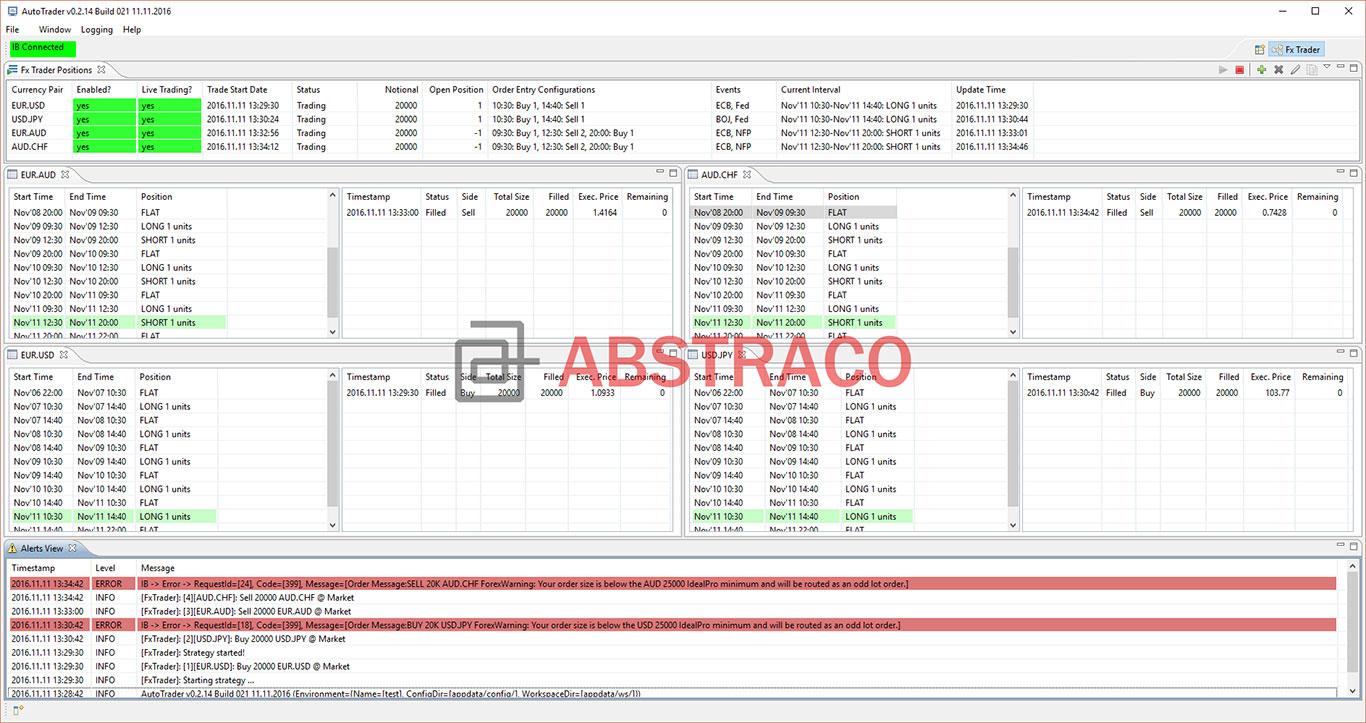Switch to the EUR.USD tab
Image resolution: width=1366 pixels, height=723 pixels.
click(38, 355)
